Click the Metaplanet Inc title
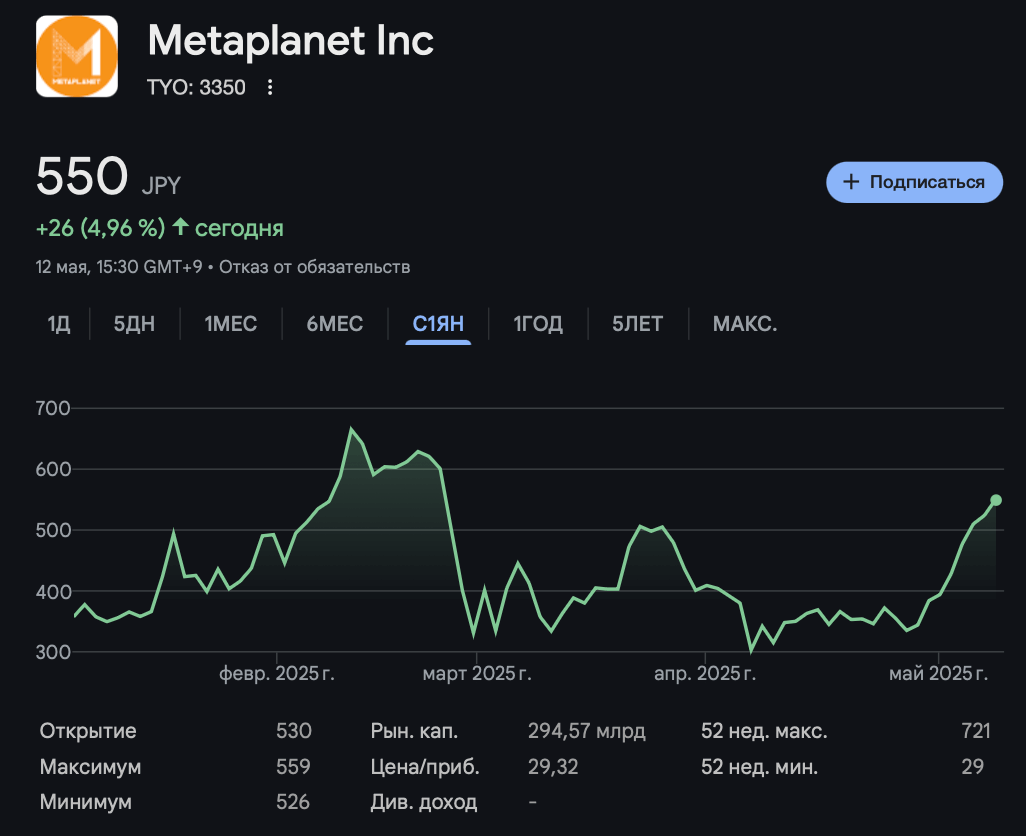1026x836 pixels. (291, 41)
